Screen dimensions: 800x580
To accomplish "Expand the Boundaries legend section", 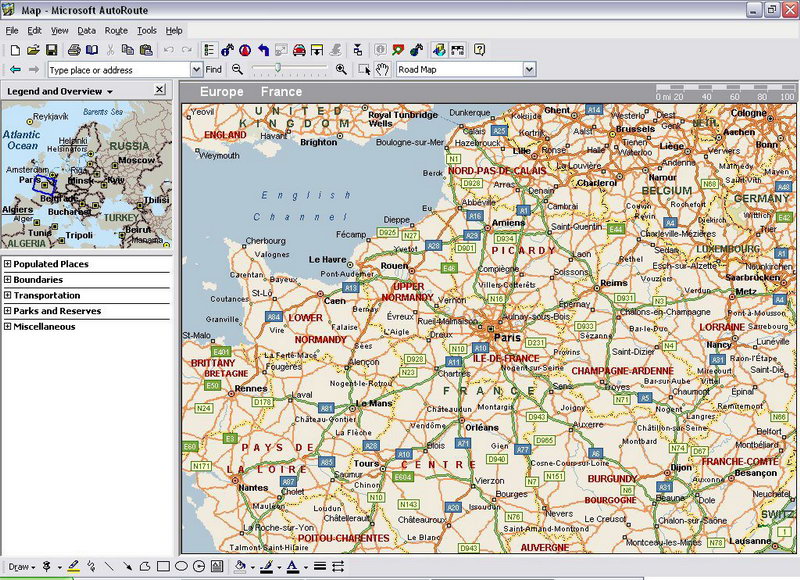I will pos(7,280).
